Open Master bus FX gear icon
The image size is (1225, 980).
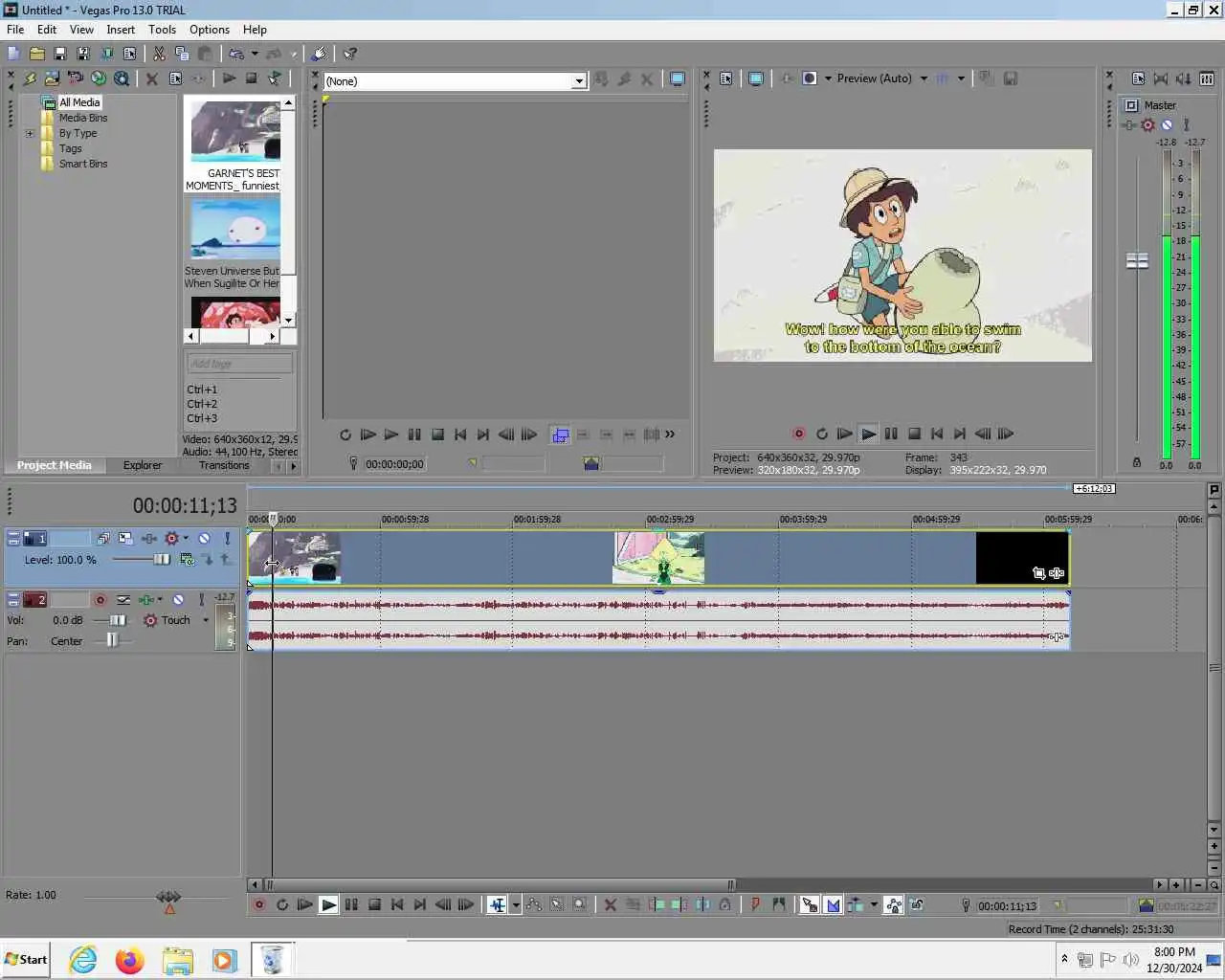pos(1147,124)
